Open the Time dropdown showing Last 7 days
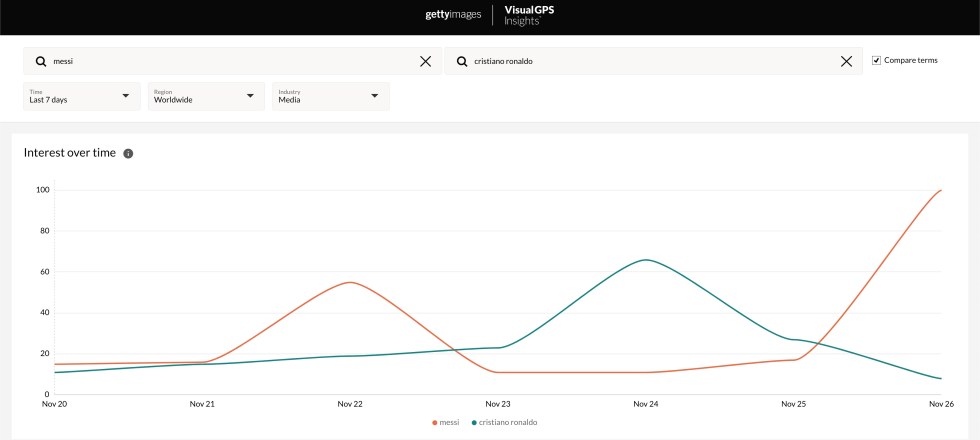This screenshot has width=980, height=440. 81,96
